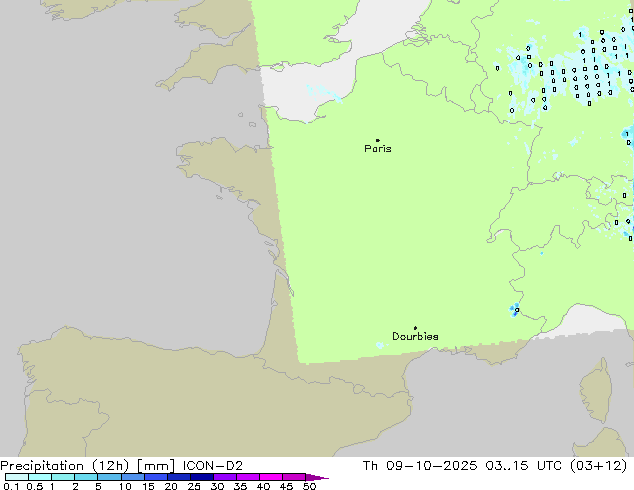The height and width of the screenshot is (490, 634).
Task: Pick the legend swatch between 0.5 and 1
Action: (40, 477)
